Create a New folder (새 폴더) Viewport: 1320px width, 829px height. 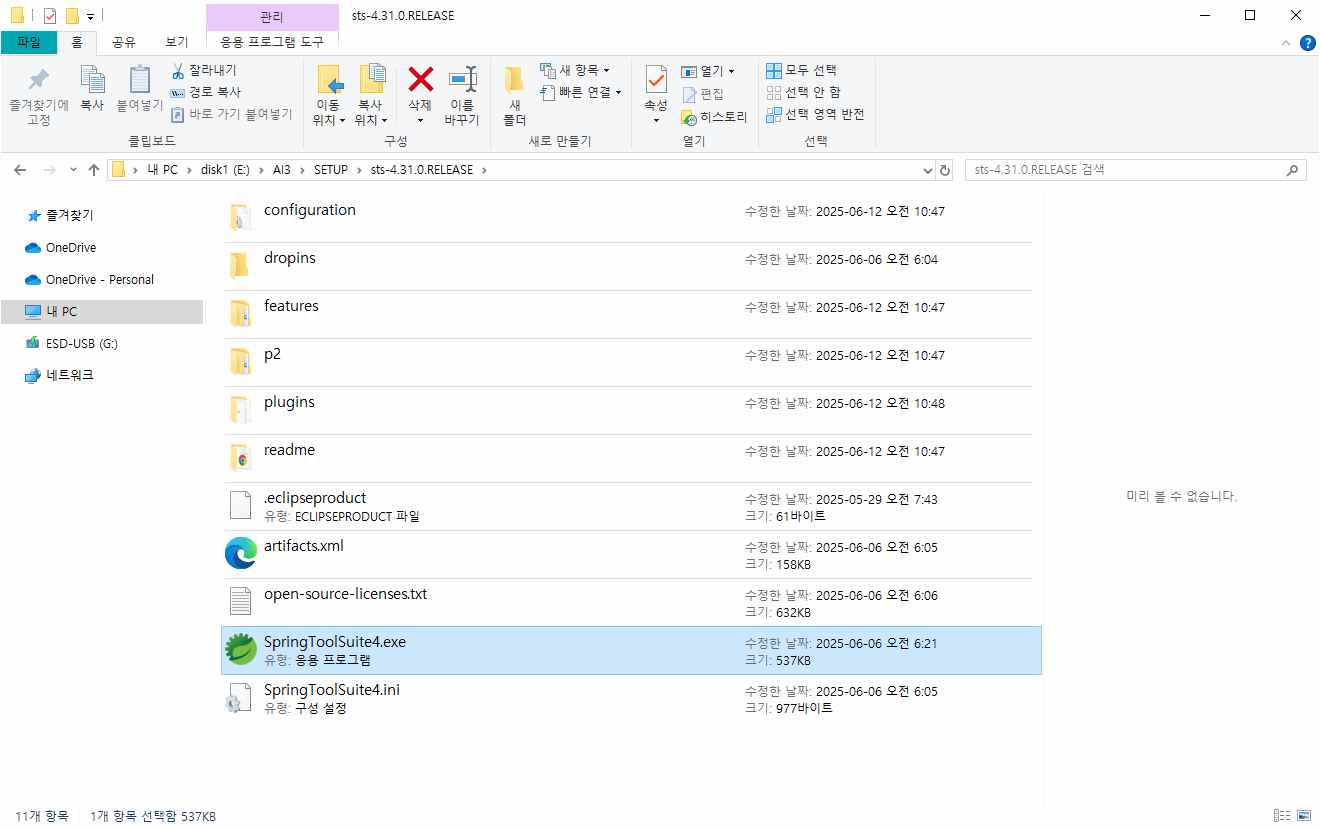pyautogui.click(x=514, y=95)
